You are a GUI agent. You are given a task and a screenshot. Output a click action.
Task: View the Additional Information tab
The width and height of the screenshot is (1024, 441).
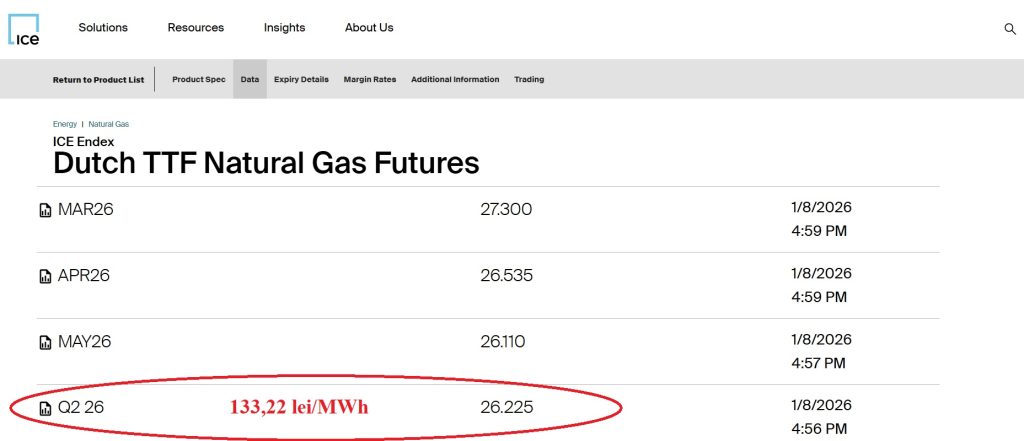[455, 80]
